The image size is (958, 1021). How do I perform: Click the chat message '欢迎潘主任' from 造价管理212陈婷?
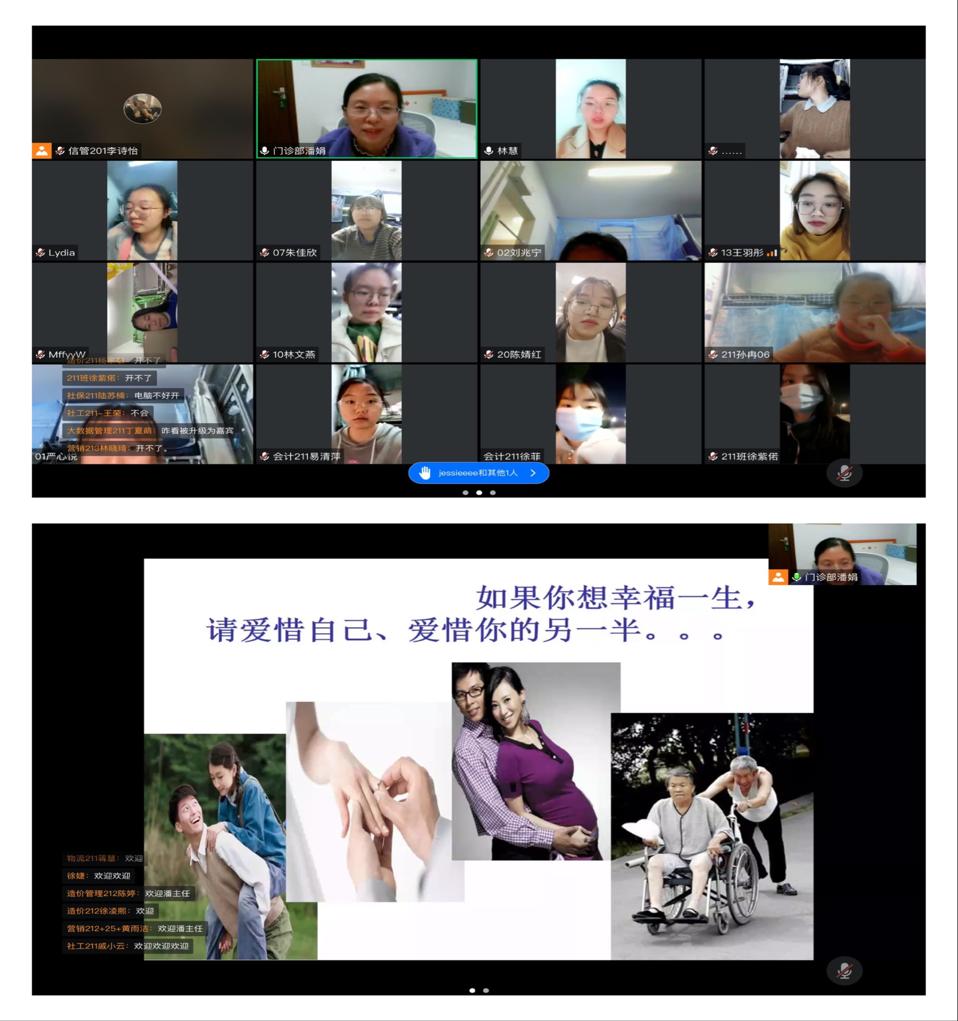(167, 893)
